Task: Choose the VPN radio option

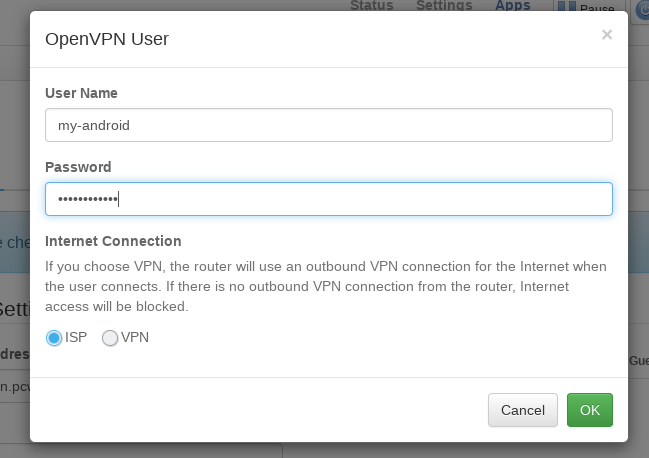Action: point(110,338)
